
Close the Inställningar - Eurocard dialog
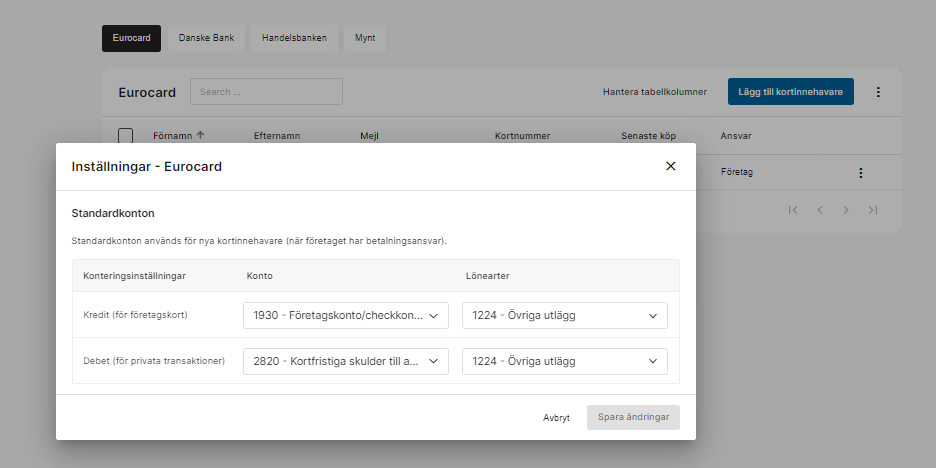click(x=670, y=166)
